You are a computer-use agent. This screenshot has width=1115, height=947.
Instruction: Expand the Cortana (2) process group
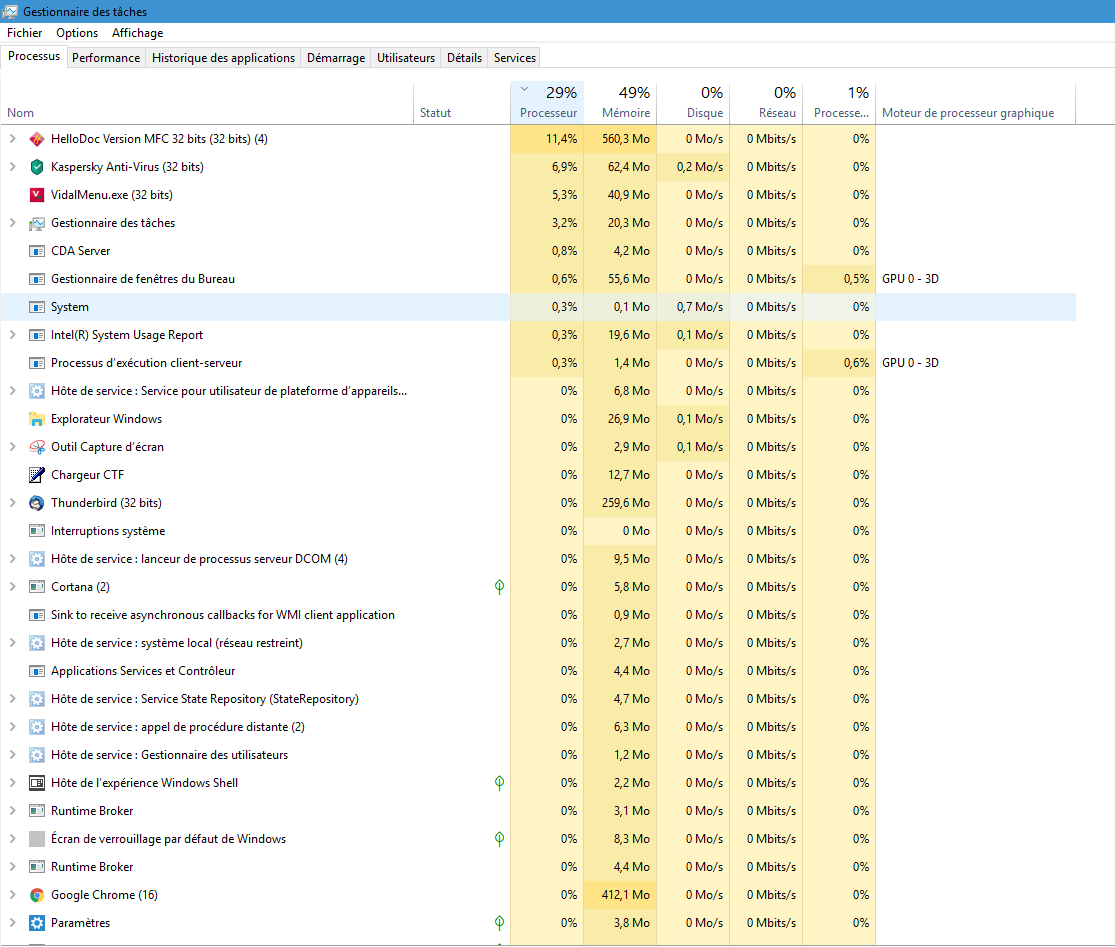coord(13,587)
